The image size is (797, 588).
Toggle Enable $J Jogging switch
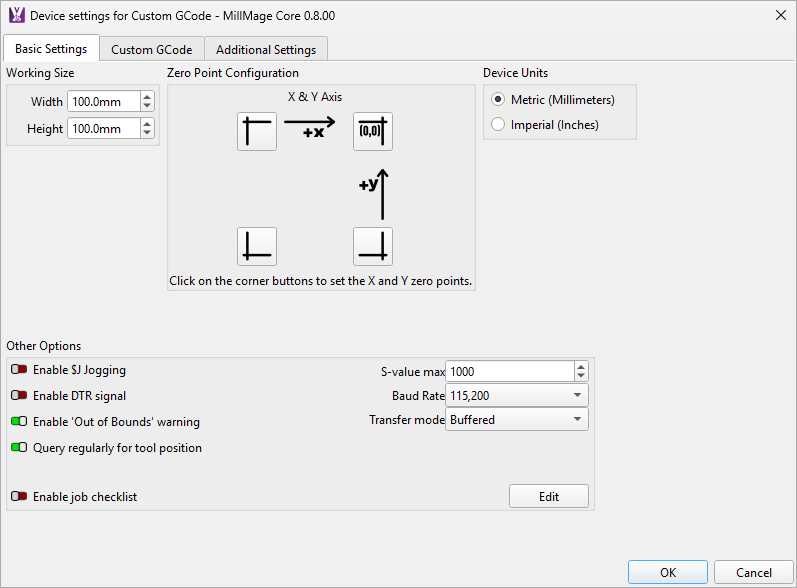[19, 370]
